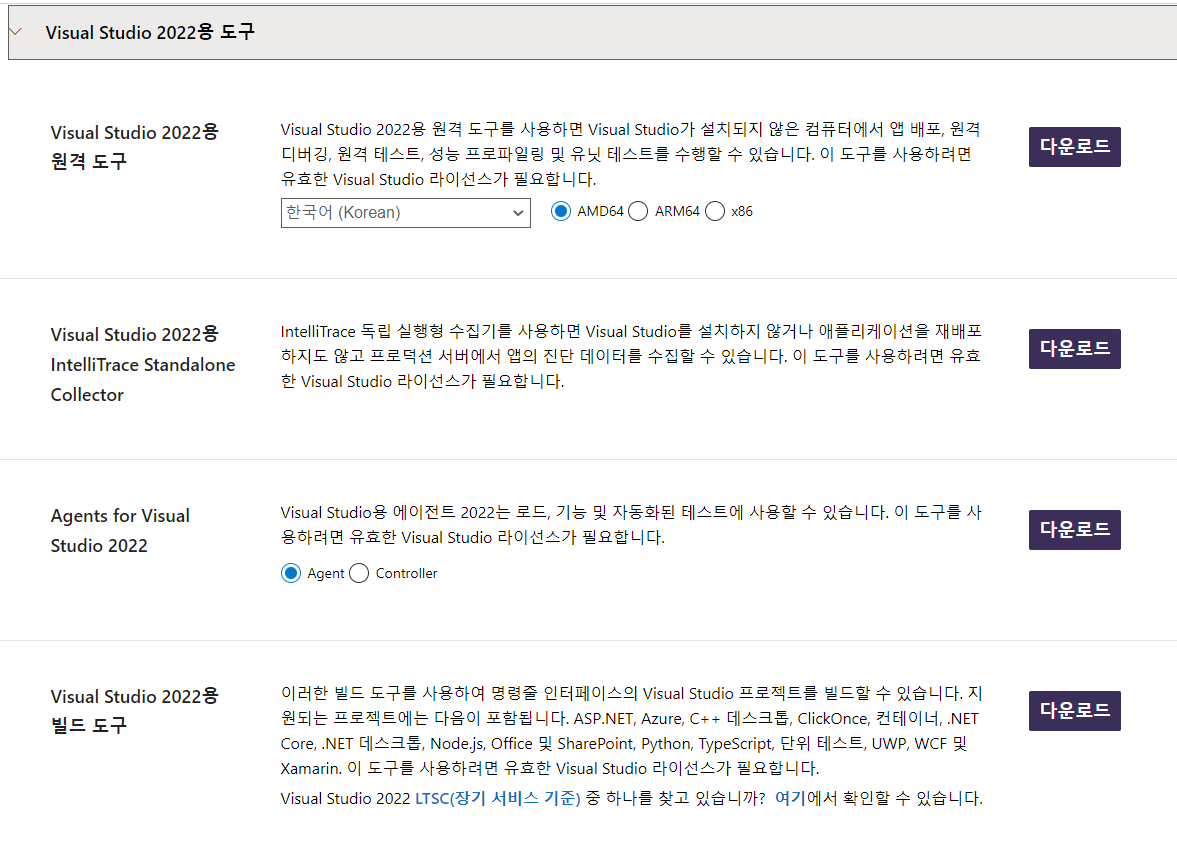Image resolution: width=1177 pixels, height=866 pixels.
Task: Download Visual Studio 2022용 원격 도구
Action: tap(1074, 146)
